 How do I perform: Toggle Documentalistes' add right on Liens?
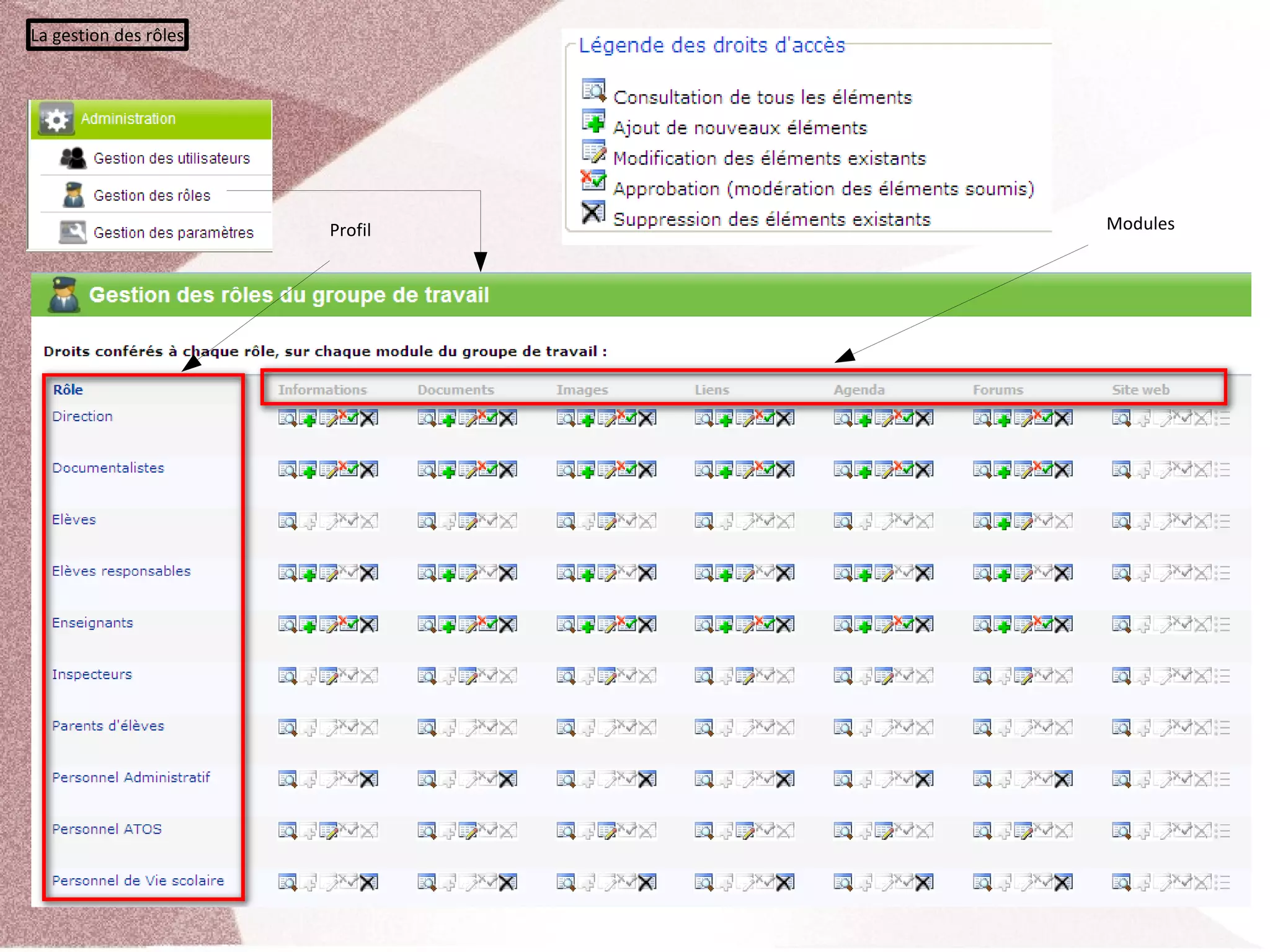724,470
